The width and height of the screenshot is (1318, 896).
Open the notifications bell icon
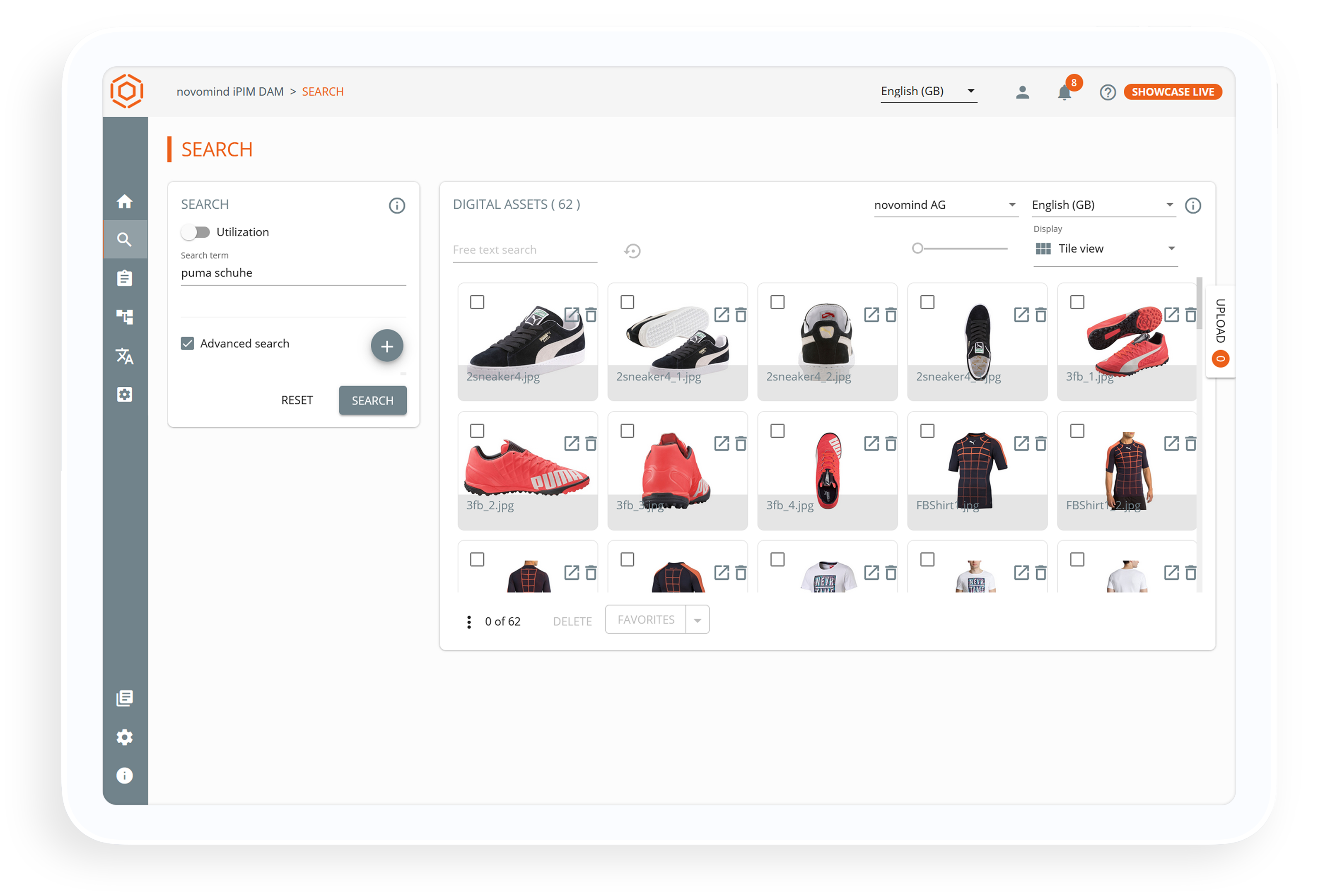click(x=1064, y=92)
